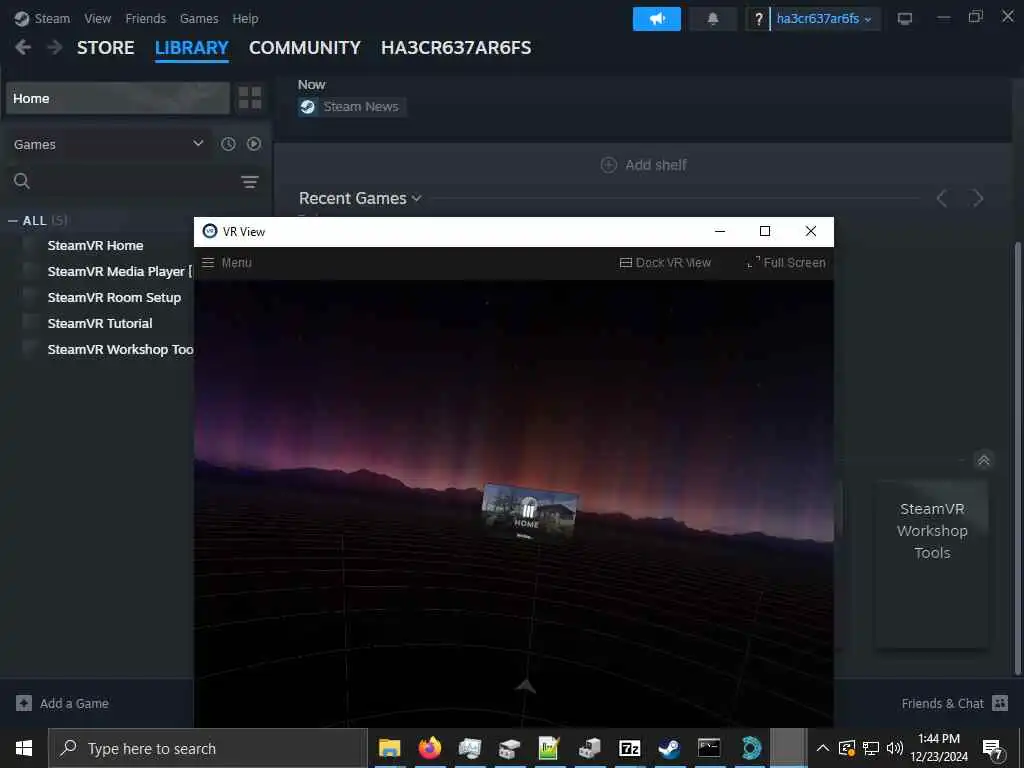Screen dimensions: 1024x768
Task: Select SteamVR Home in library list
Action: [x=95, y=246]
